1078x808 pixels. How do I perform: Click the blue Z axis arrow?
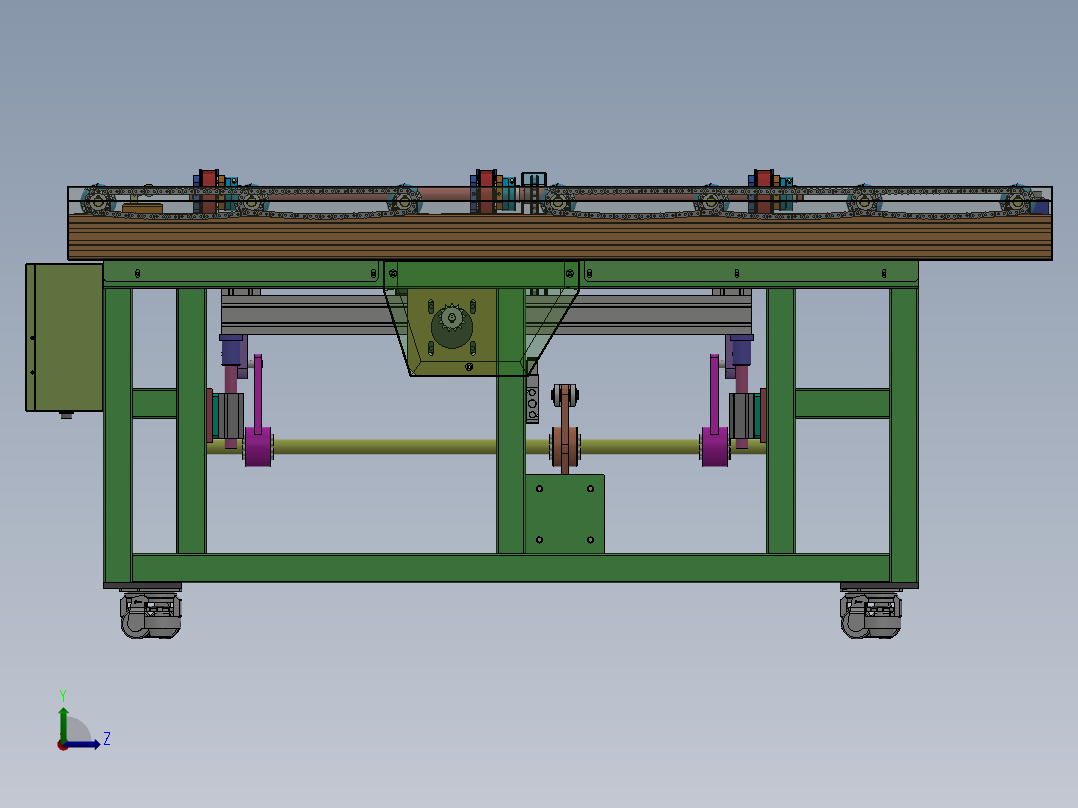[83, 744]
